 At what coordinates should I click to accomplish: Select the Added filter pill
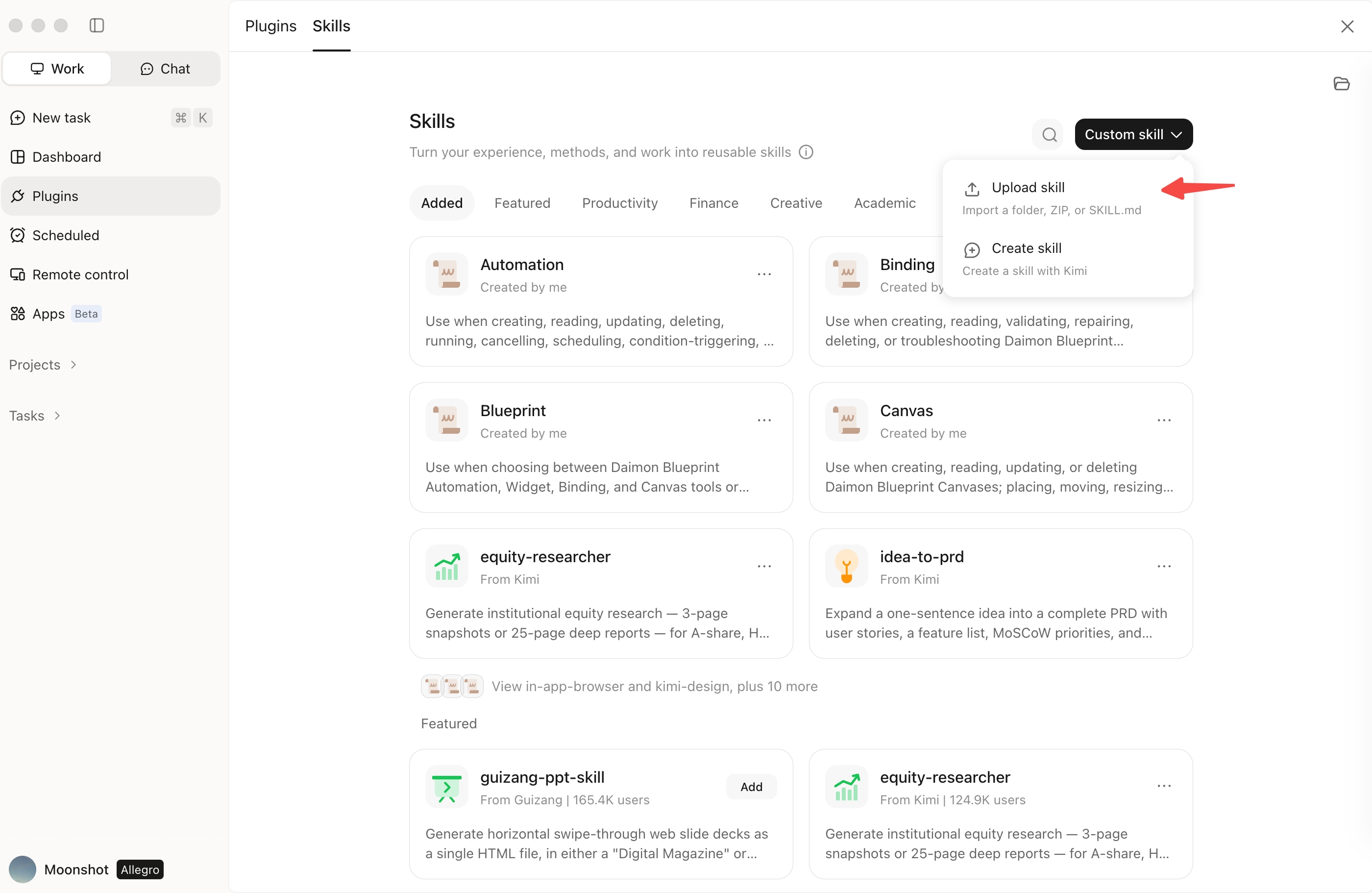click(441, 203)
